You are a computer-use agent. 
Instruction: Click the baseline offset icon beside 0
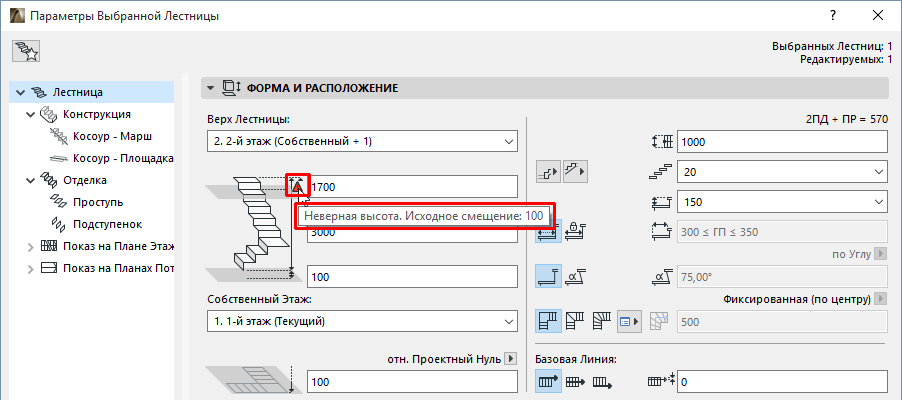[x=662, y=381]
